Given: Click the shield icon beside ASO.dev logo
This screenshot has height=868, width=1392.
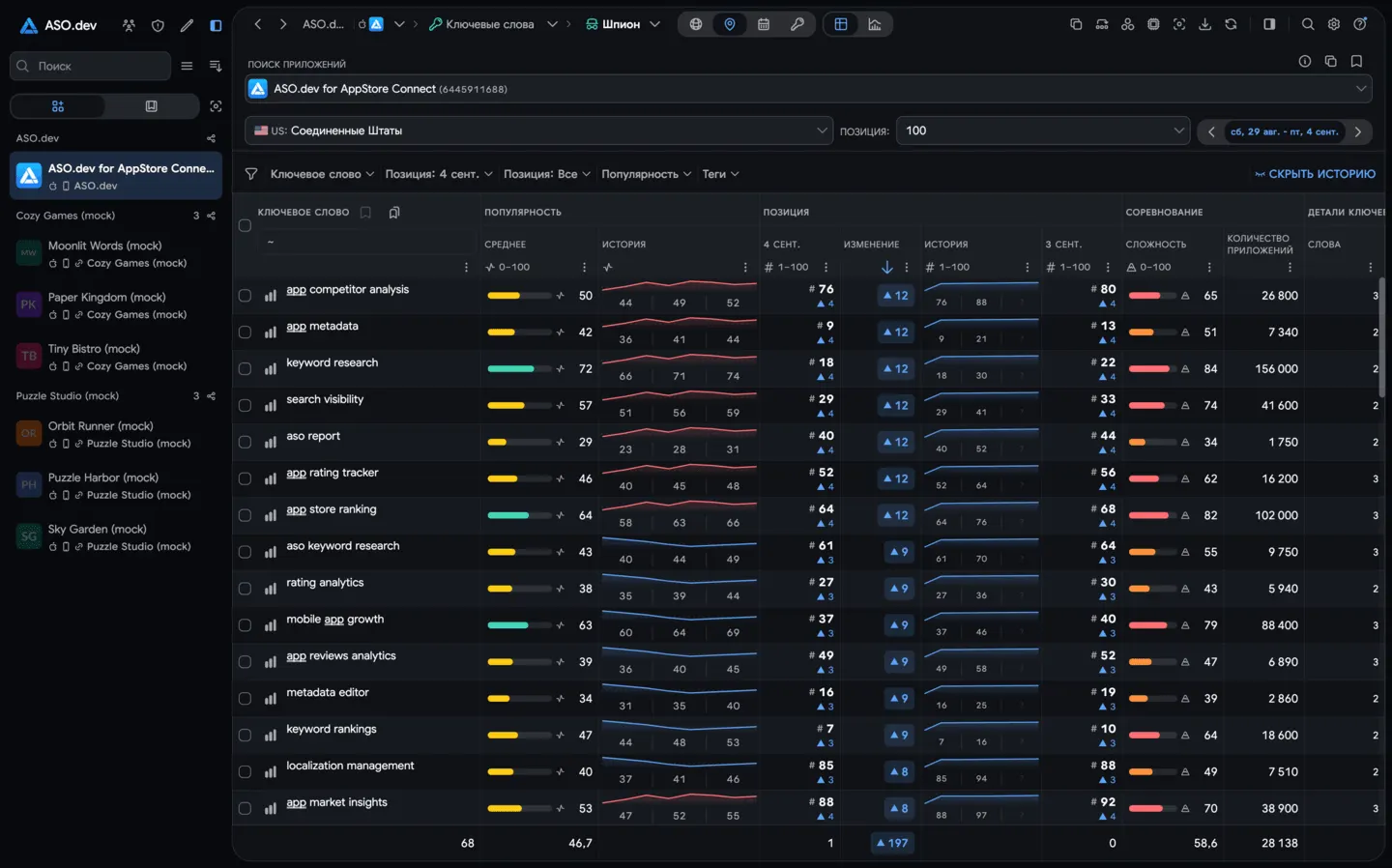Looking at the screenshot, I should coord(158,25).
